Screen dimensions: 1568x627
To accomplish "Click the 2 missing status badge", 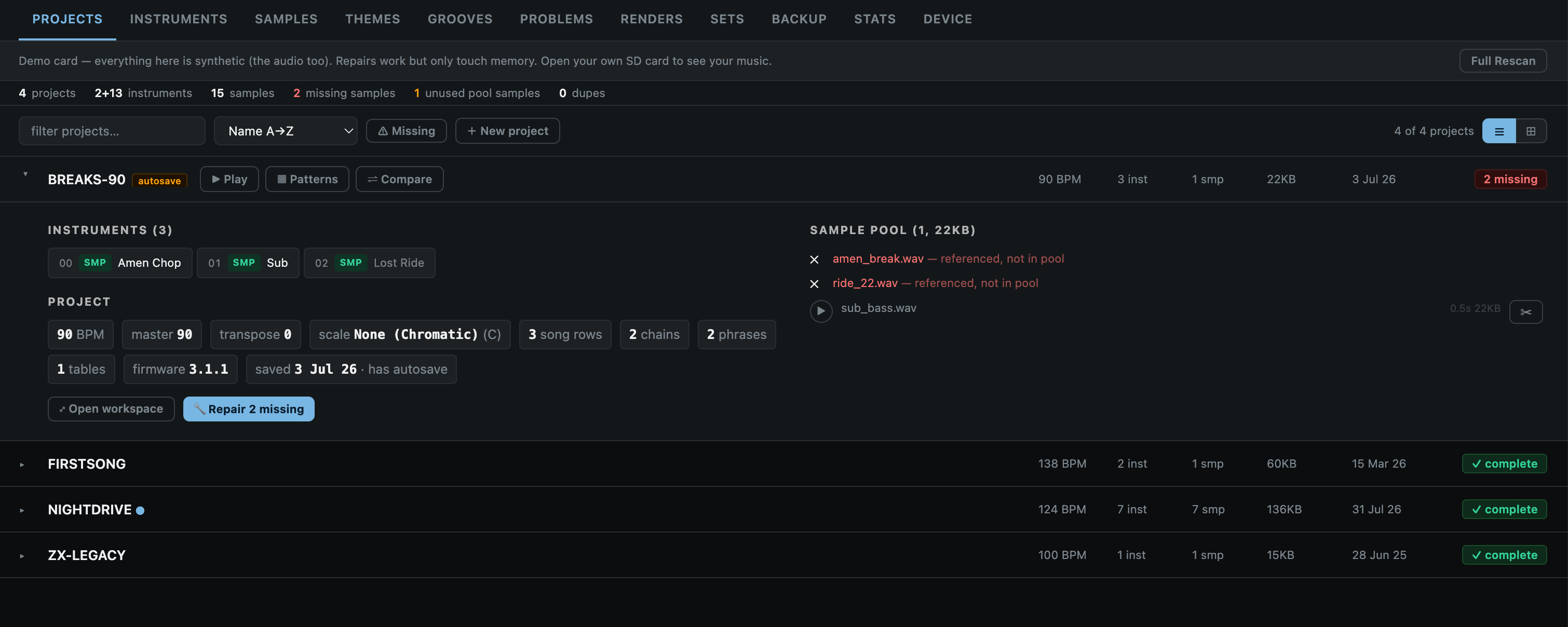I will click(1510, 179).
